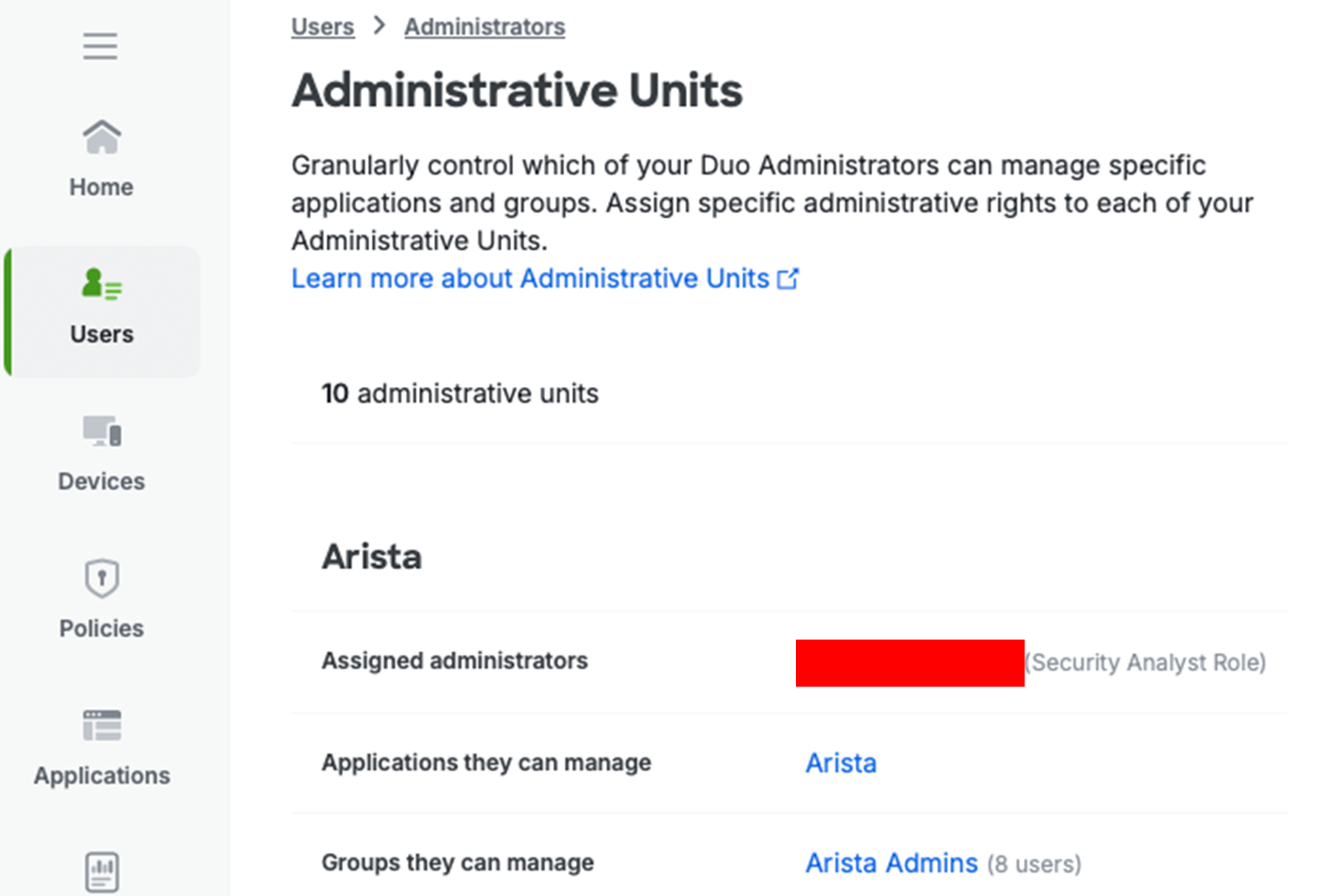Navigate to Devices via the sidebar label
This screenshot has height=896, width=1325.
click(100, 481)
